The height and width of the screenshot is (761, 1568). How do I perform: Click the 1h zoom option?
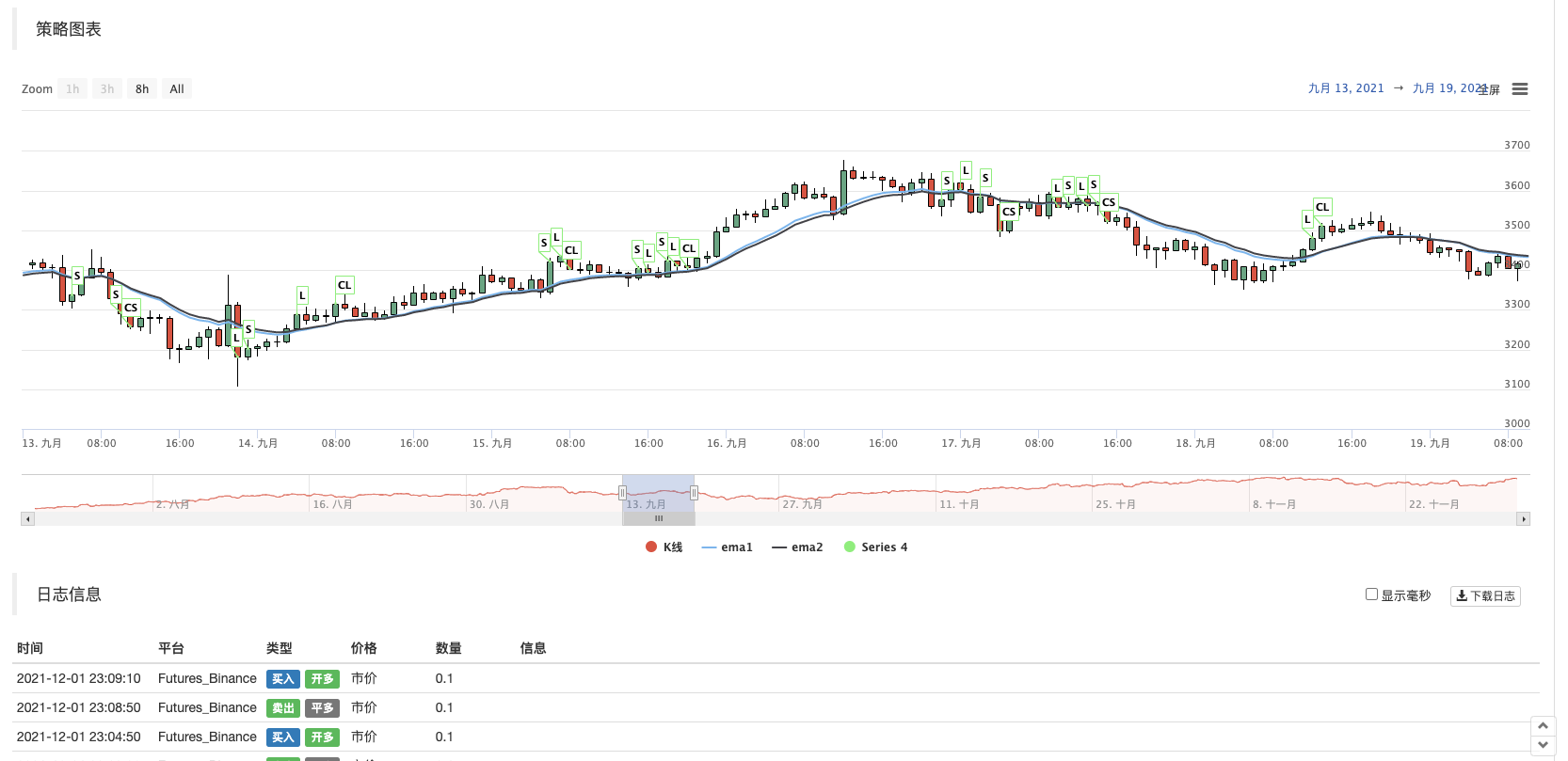[x=72, y=89]
